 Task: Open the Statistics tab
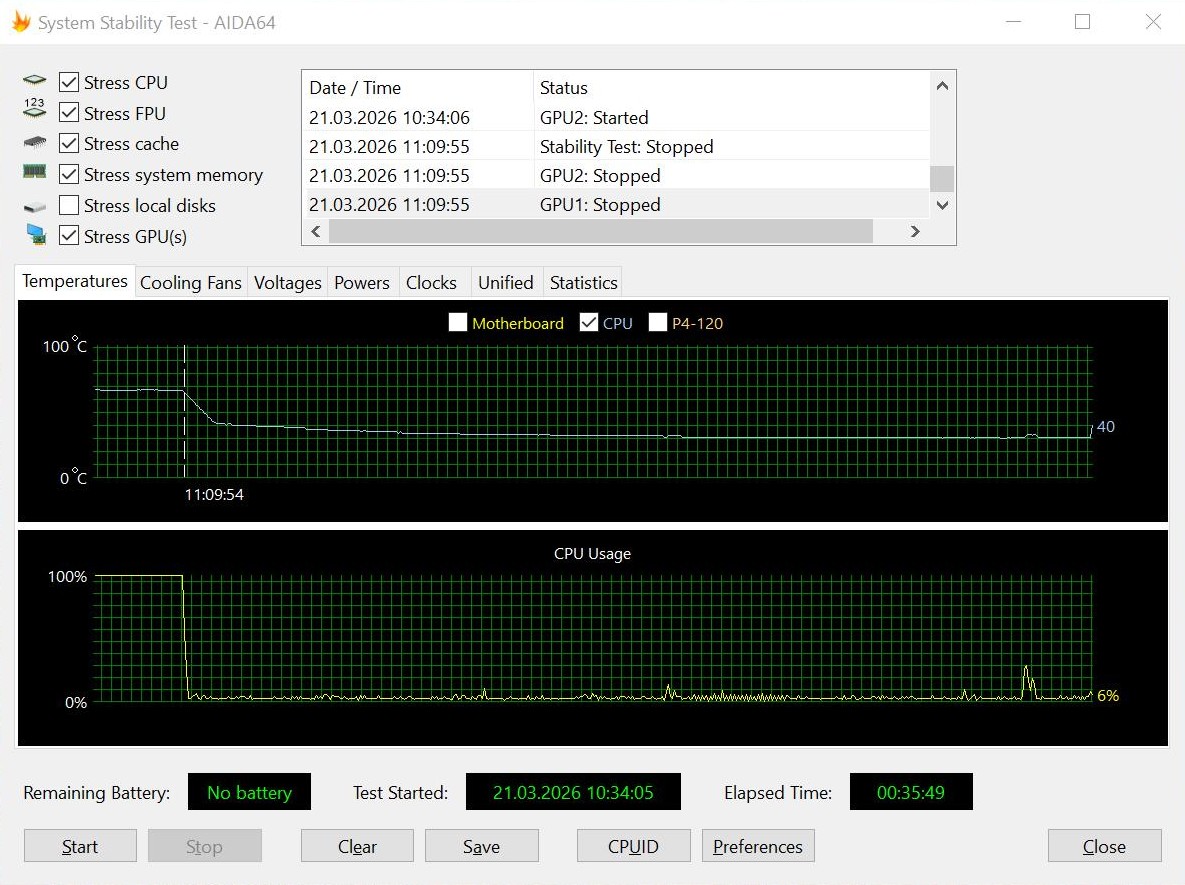pyautogui.click(x=583, y=283)
